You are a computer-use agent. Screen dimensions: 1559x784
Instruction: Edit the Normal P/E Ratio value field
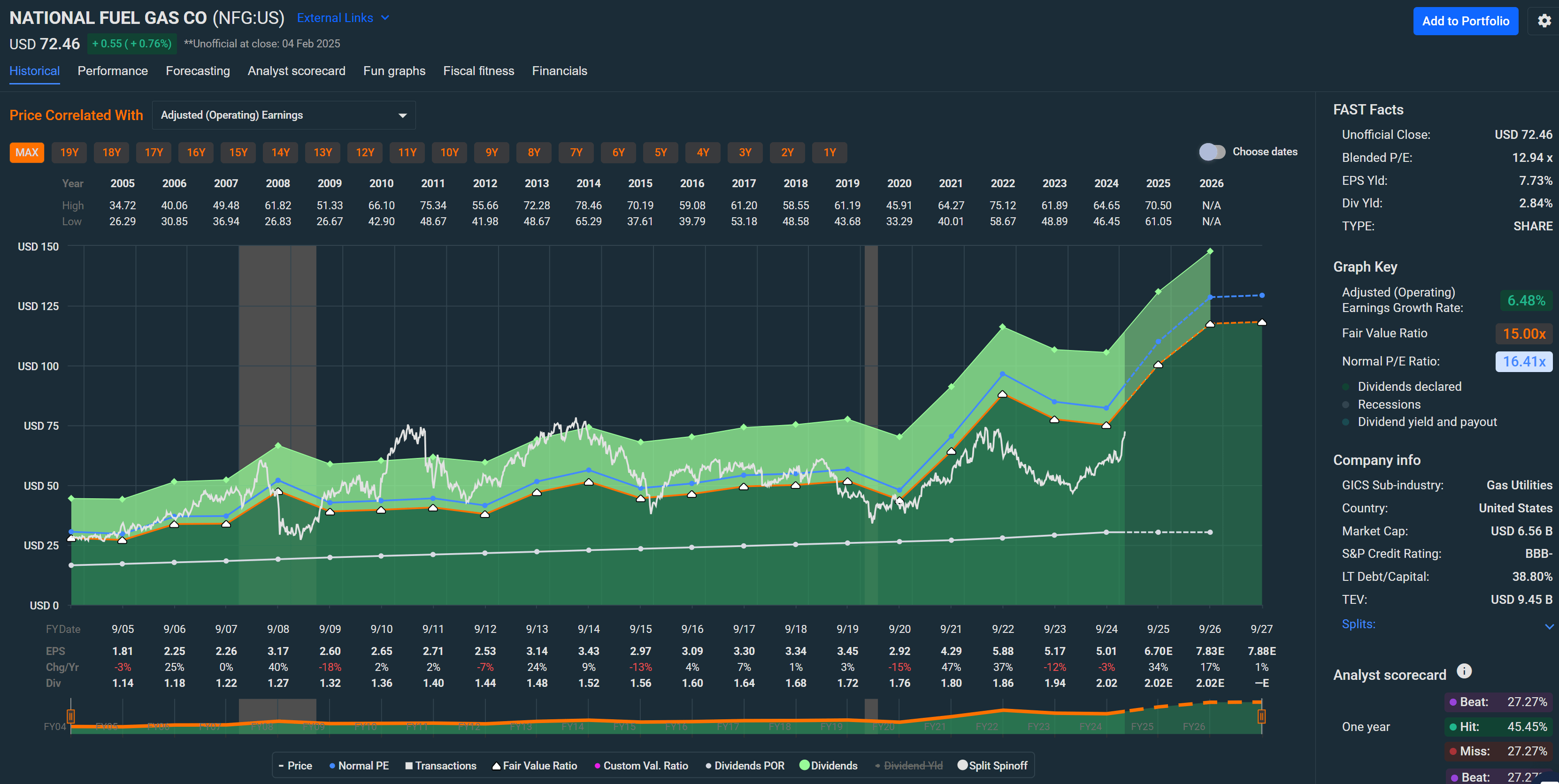tap(1524, 361)
